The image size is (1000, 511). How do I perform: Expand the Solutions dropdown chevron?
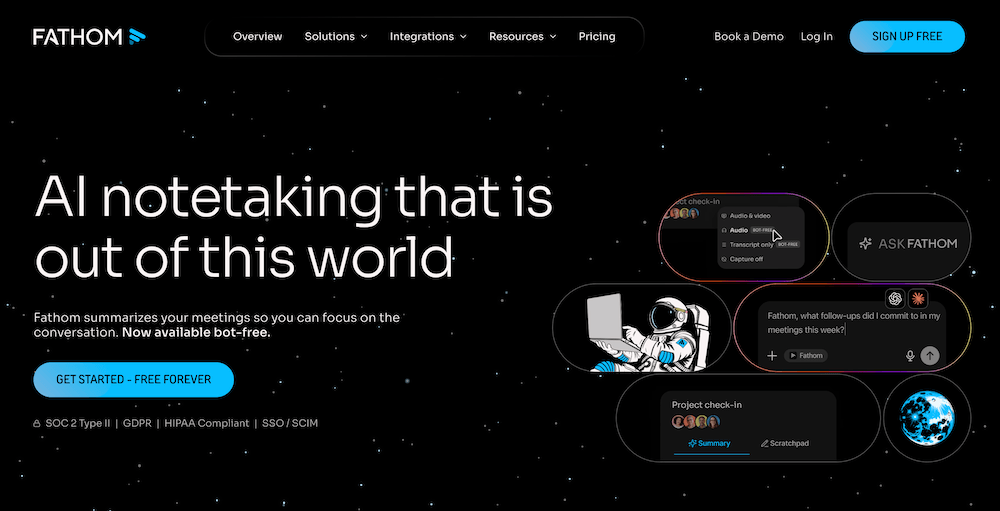click(364, 37)
